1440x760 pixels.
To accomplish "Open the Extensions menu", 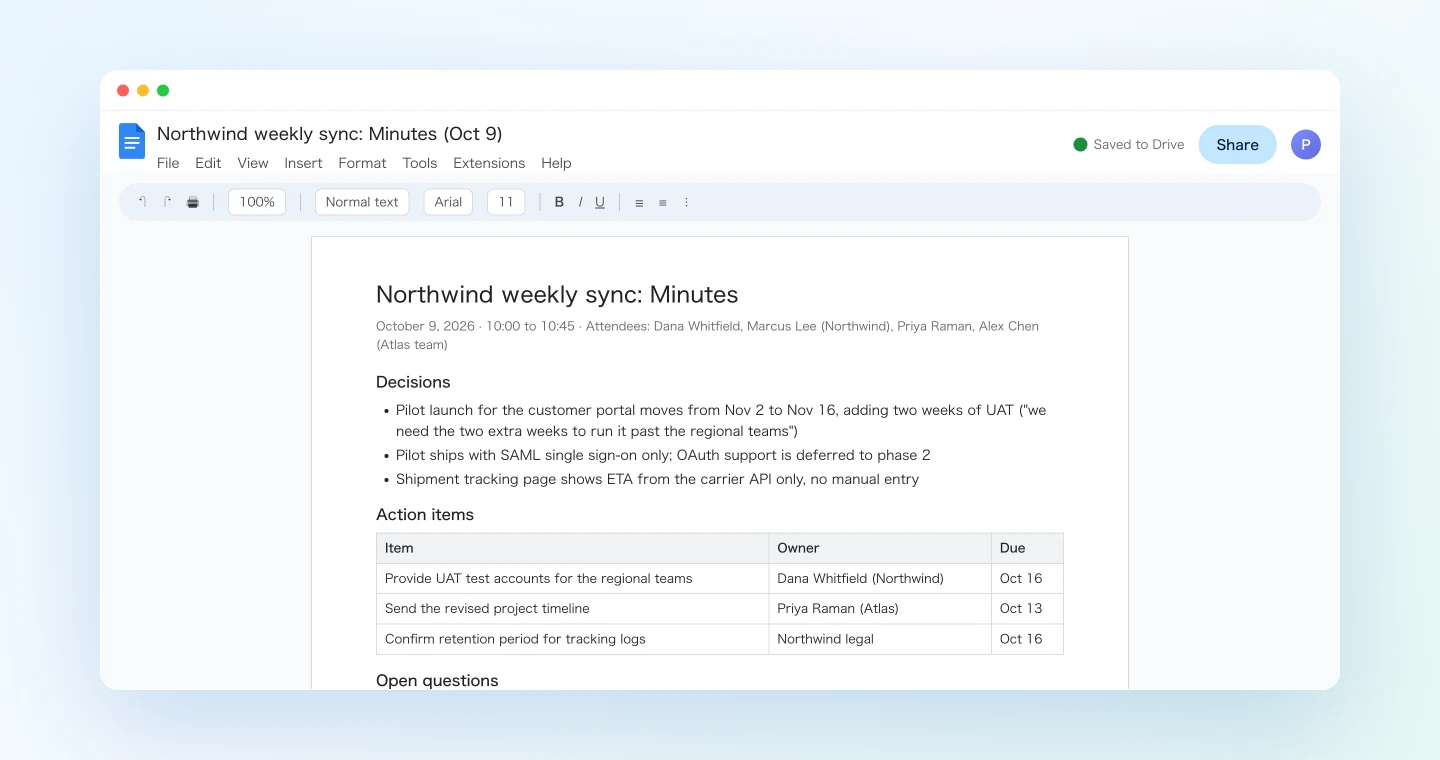I will coord(489,163).
